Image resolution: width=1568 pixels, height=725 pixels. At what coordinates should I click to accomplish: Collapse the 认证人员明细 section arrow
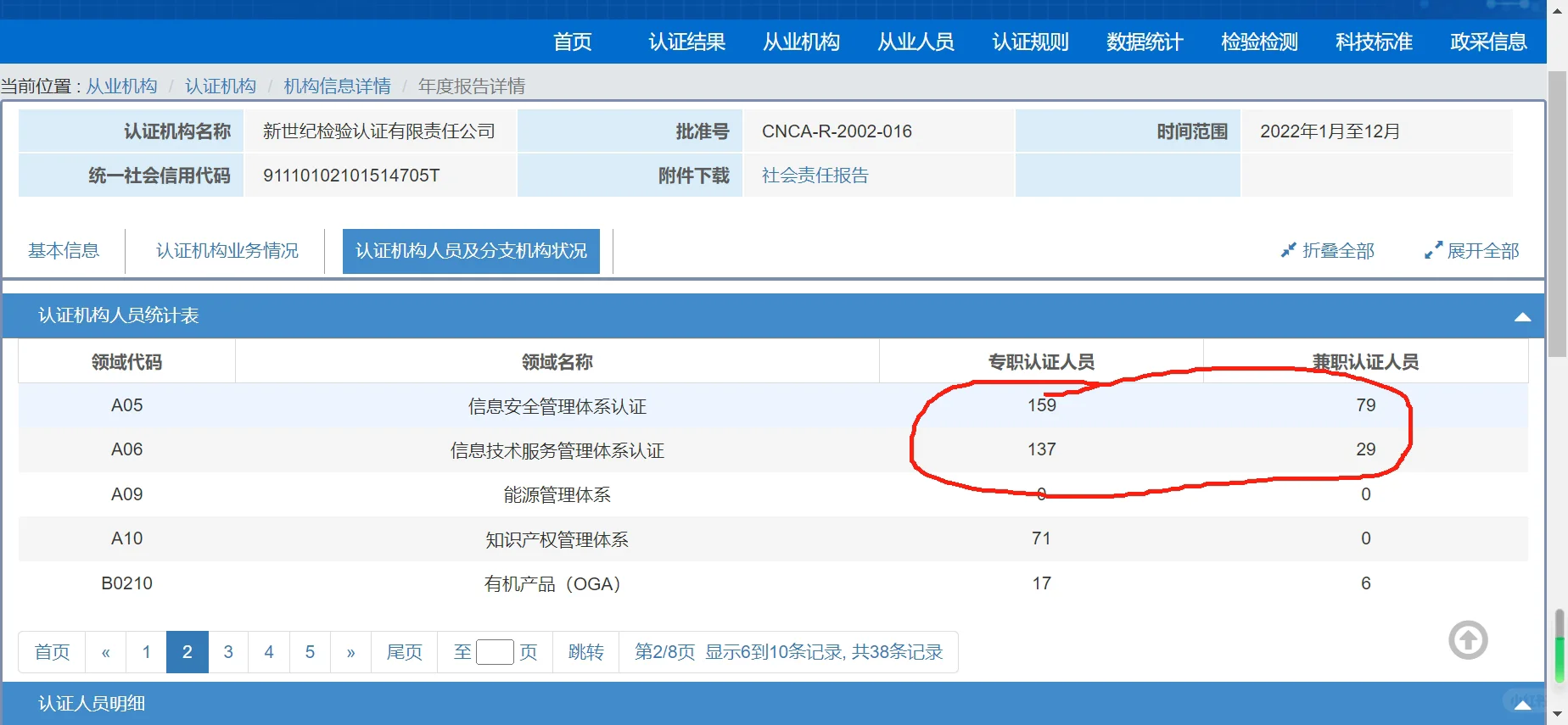pyautogui.click(x=1522, y=705)
